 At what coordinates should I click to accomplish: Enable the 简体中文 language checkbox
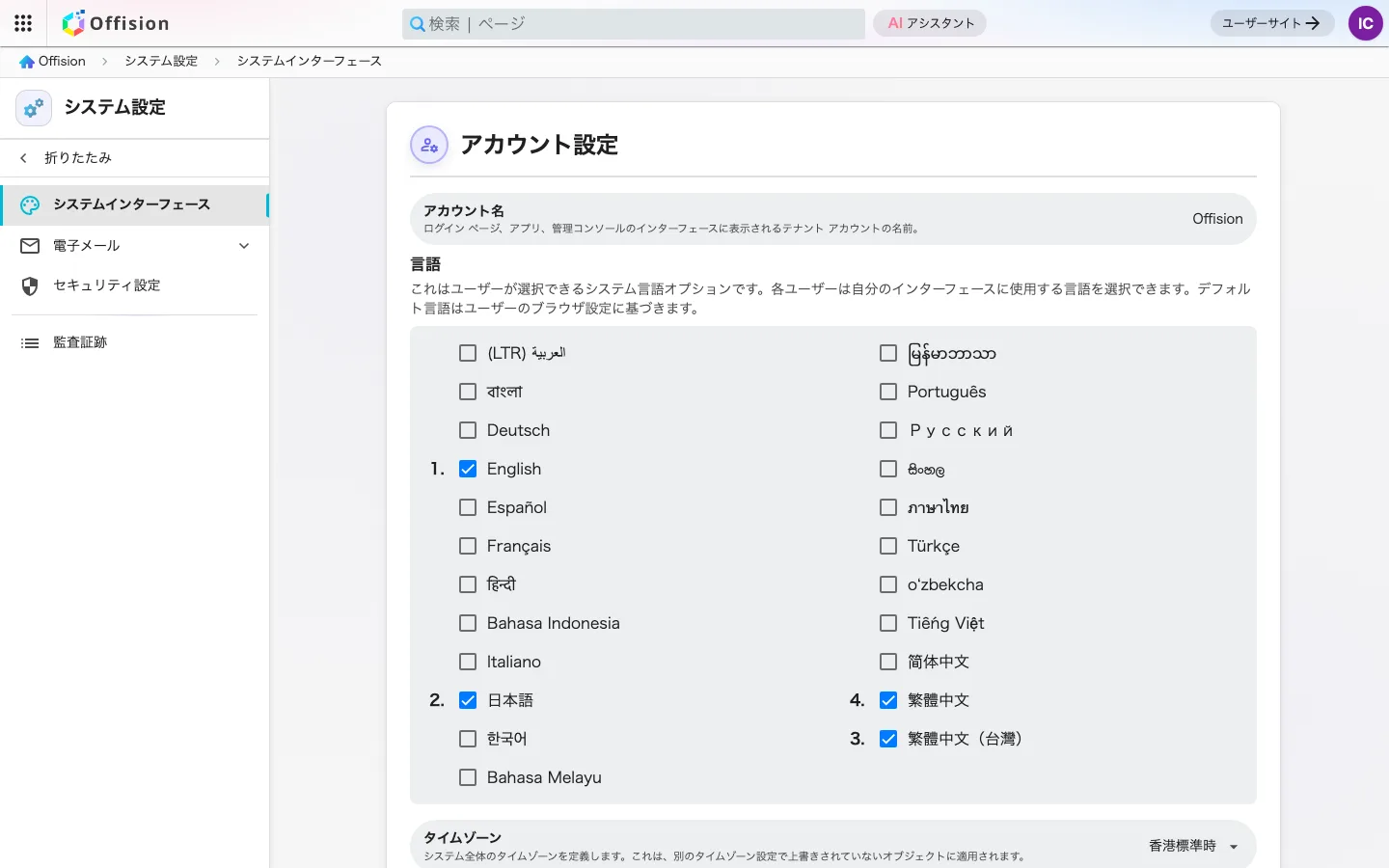pos(888,662)
